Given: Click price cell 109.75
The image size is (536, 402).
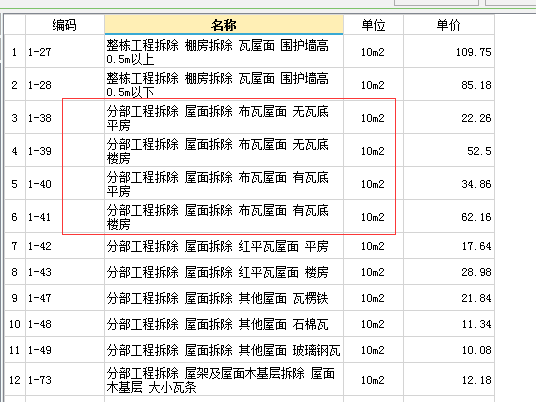Looking at the screenshot, I should pos(449,52).
